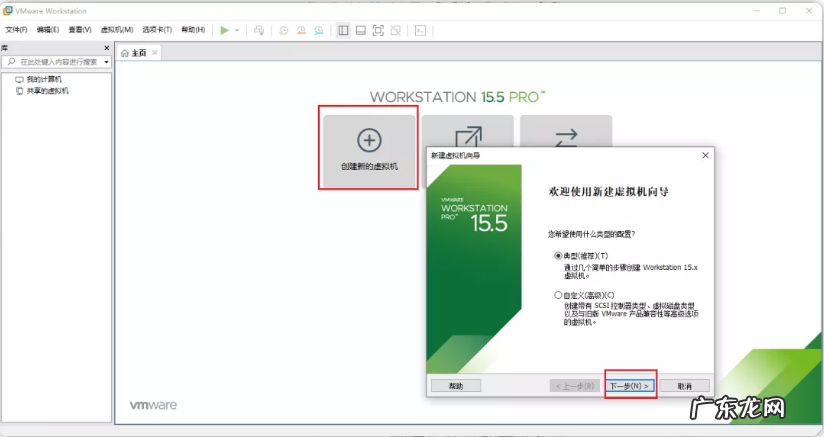The height and width of the screenshot is (437, 824).
Task: Close the 库 library panel
Action: coord(107,48)
